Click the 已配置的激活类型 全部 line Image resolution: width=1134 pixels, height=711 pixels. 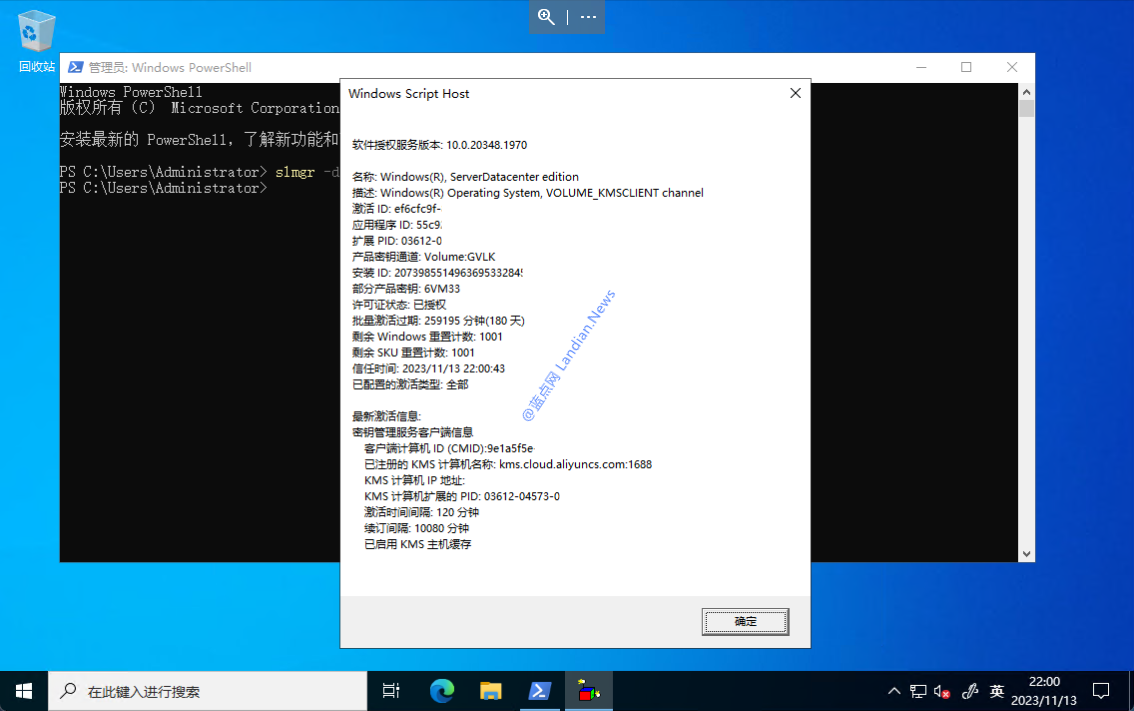click(410, 383)
